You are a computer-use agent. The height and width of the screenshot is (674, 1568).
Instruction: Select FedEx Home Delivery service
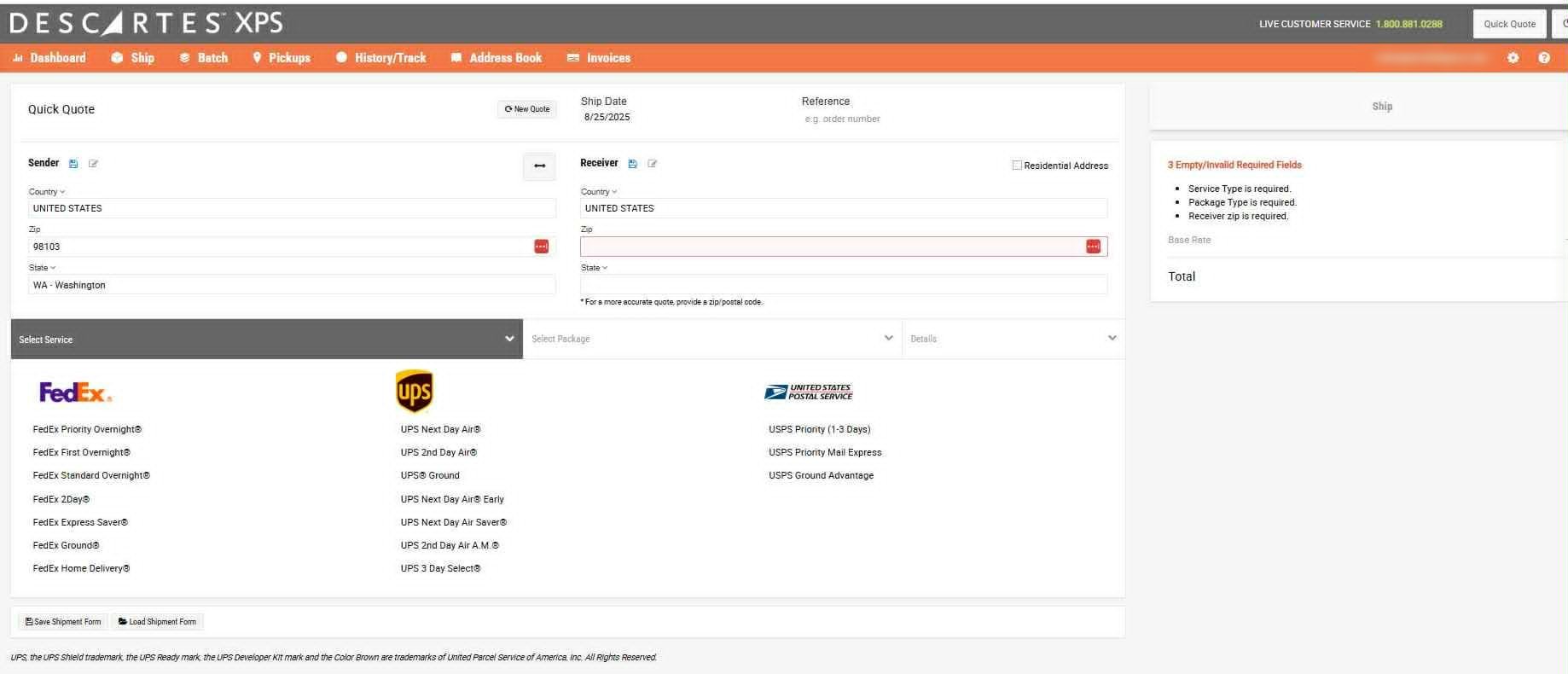coord(81,568)
